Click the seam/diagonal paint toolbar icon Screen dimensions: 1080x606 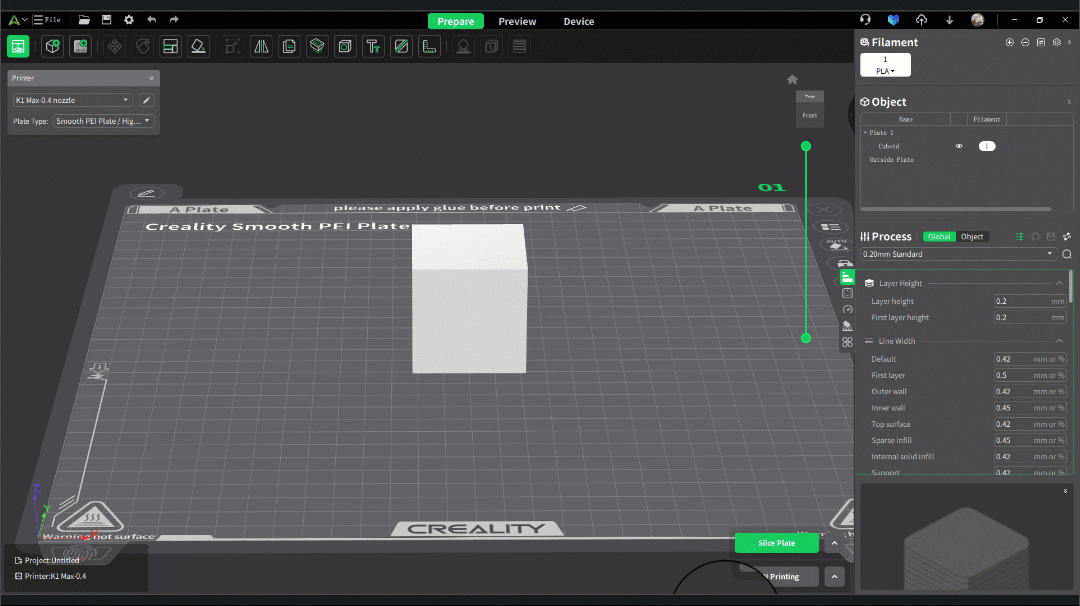click(401, 46)
